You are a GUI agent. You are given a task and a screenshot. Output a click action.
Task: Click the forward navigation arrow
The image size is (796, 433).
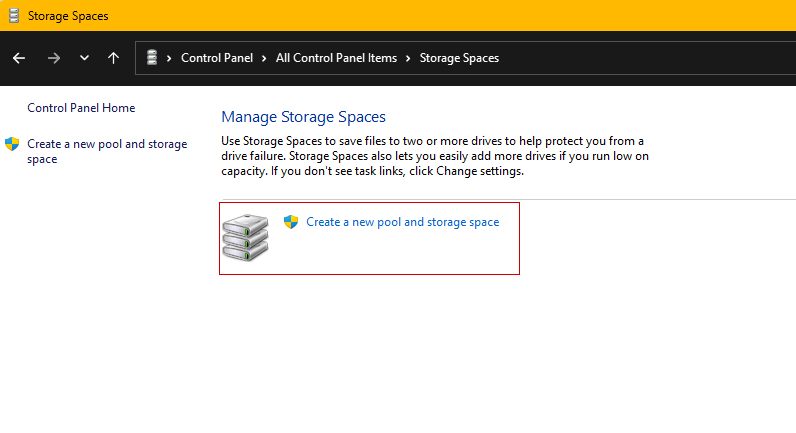[53, 58]
